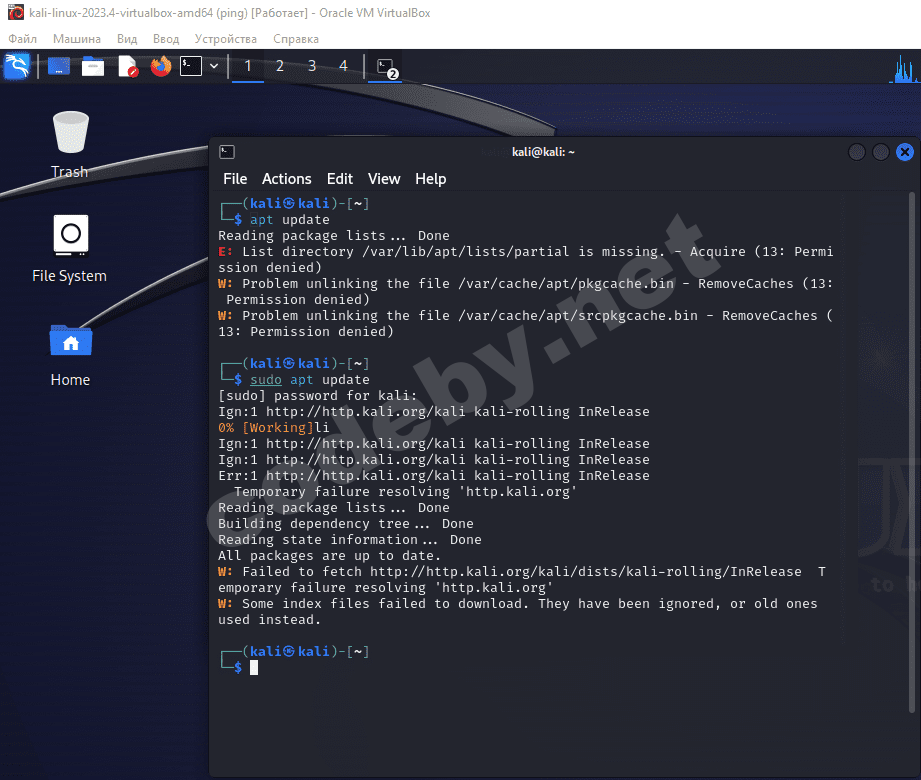Click the CPU graph monitor in the panel
Screen dimensions: 921x780
click(x=904, y=68)
